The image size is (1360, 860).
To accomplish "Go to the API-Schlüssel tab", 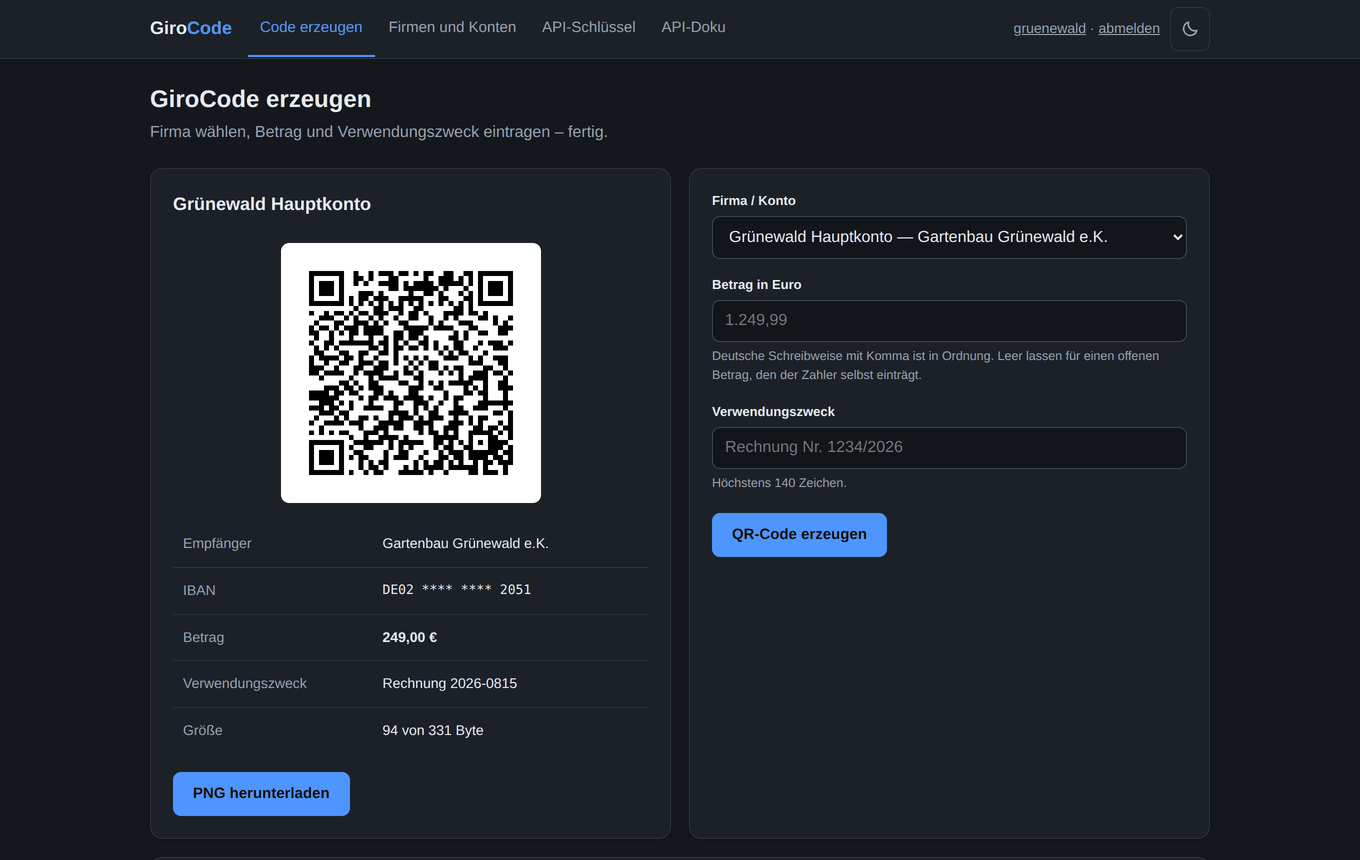I will [x=589, y=28].
